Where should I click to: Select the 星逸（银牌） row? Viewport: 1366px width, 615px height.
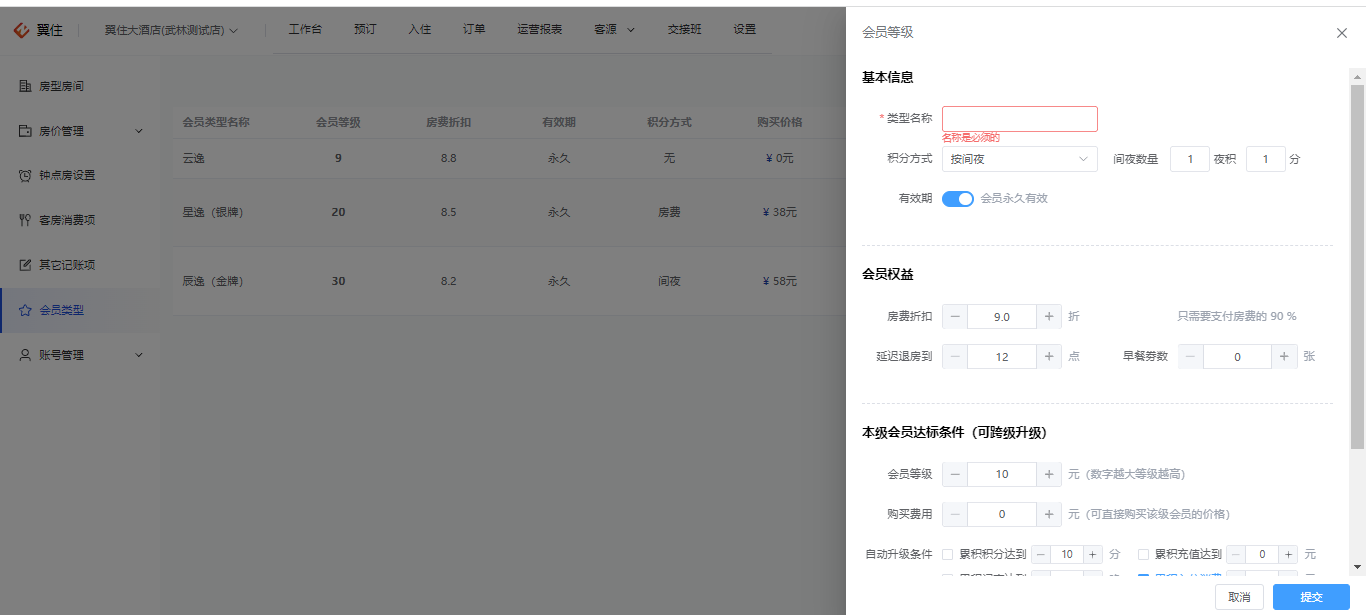(510, 212)
